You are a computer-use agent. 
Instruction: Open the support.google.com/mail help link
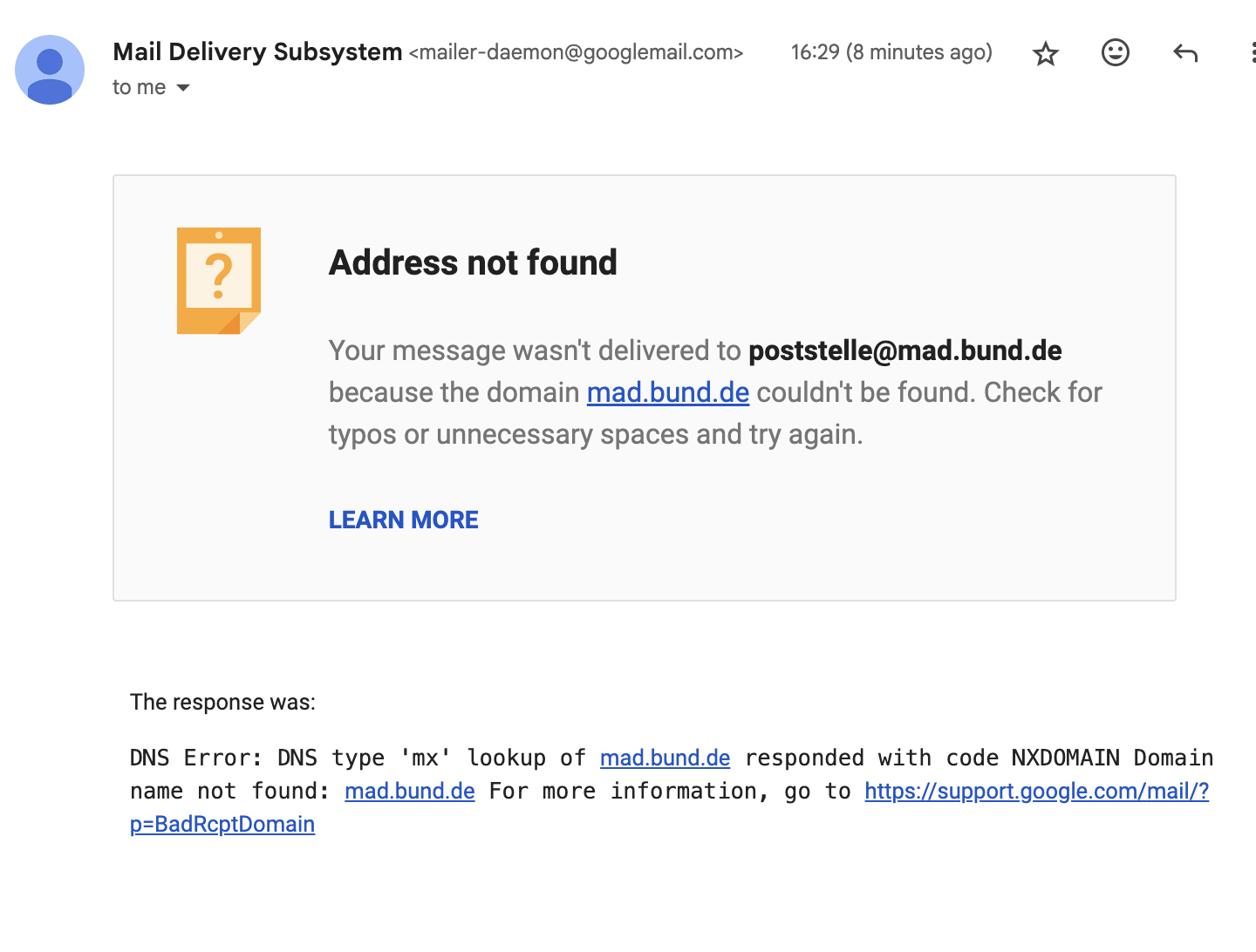[x=1036, y=791]
